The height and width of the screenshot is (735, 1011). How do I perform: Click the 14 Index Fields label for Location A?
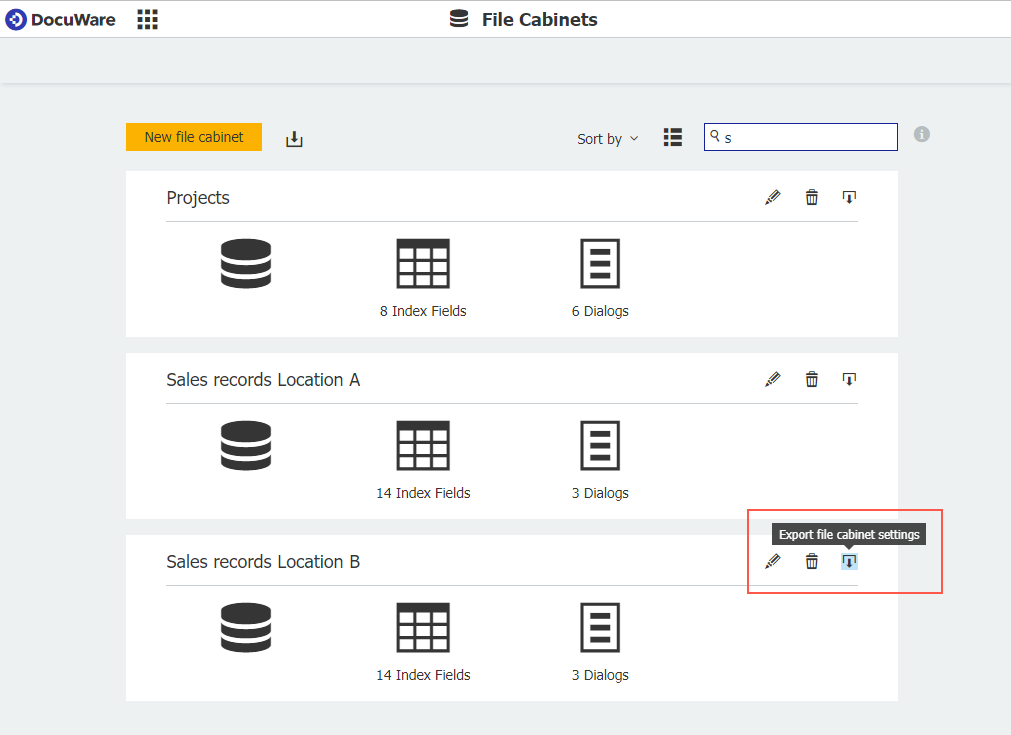point(423,492)
